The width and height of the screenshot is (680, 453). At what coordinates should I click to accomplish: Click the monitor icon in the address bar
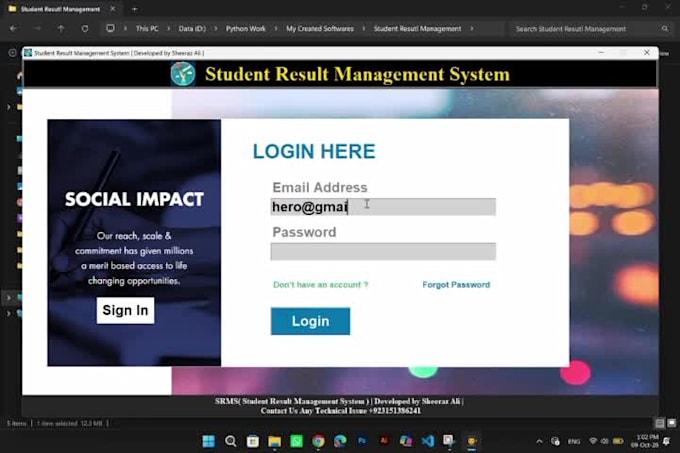[111, 29]
